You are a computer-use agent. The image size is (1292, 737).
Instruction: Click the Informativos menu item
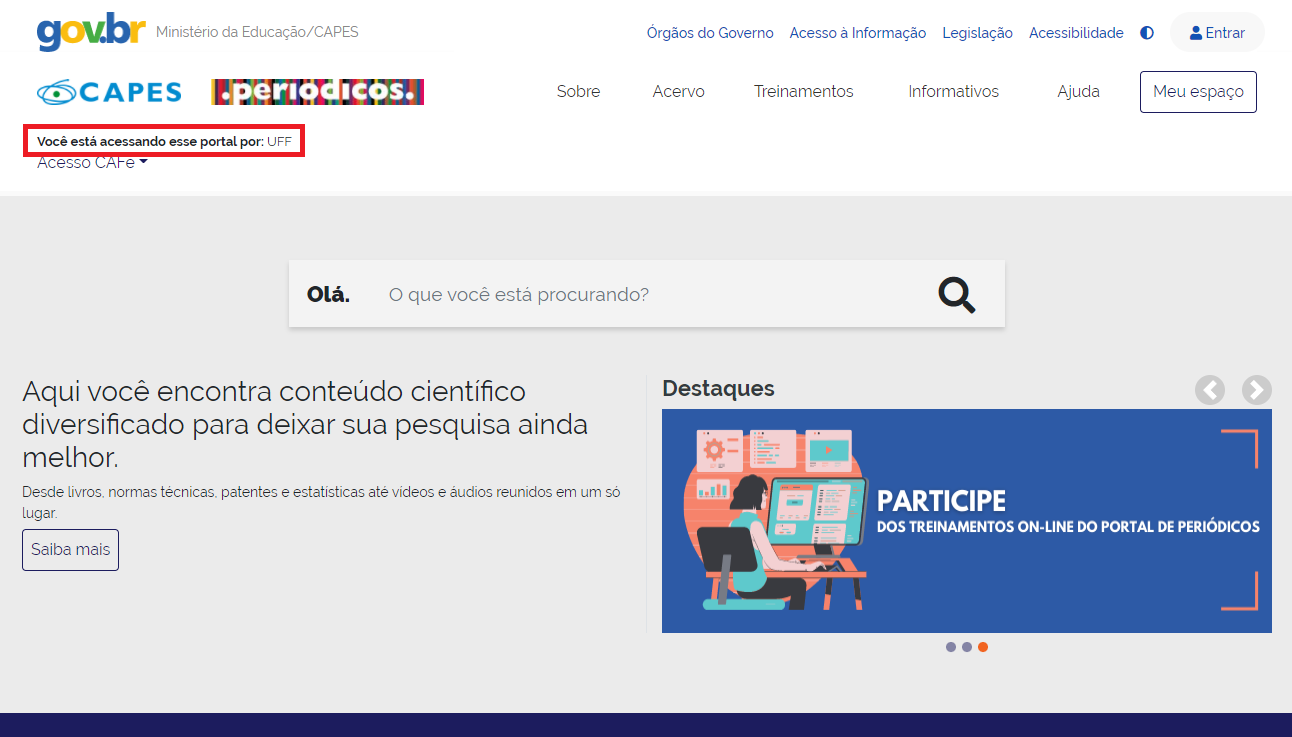[953, 91]
